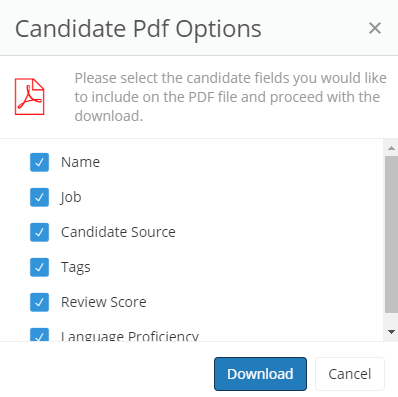The image size is (398, 397).
Task: Click the red PDF file icon
Action: [x=29, y=97]
